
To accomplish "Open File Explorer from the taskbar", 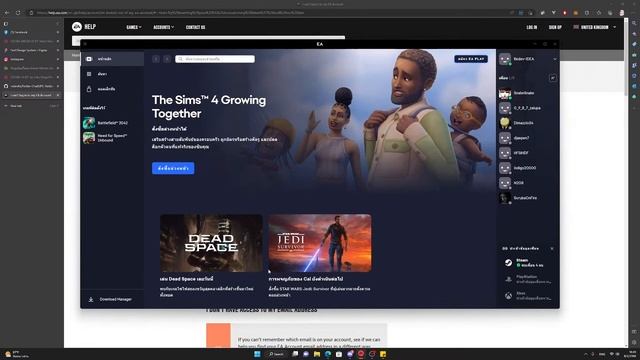I will pos(317,354).
